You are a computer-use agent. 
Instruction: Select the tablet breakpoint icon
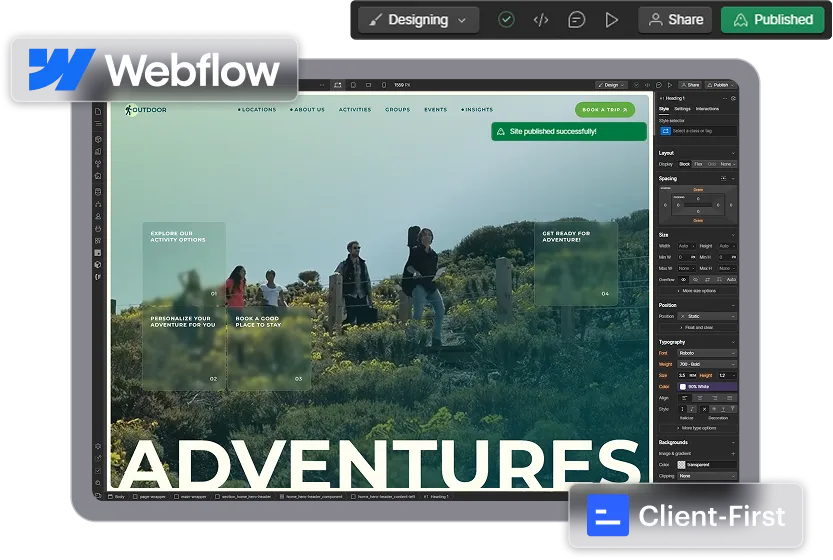[x=353, y=85]
